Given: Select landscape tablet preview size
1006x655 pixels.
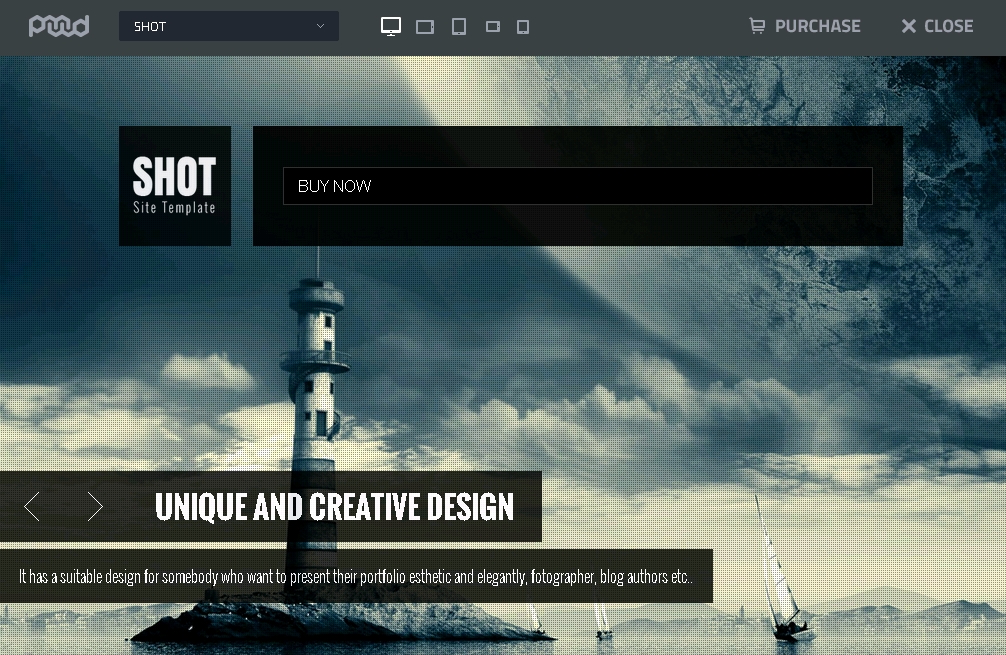Looking at the screenshot, I should coord(425,27).
